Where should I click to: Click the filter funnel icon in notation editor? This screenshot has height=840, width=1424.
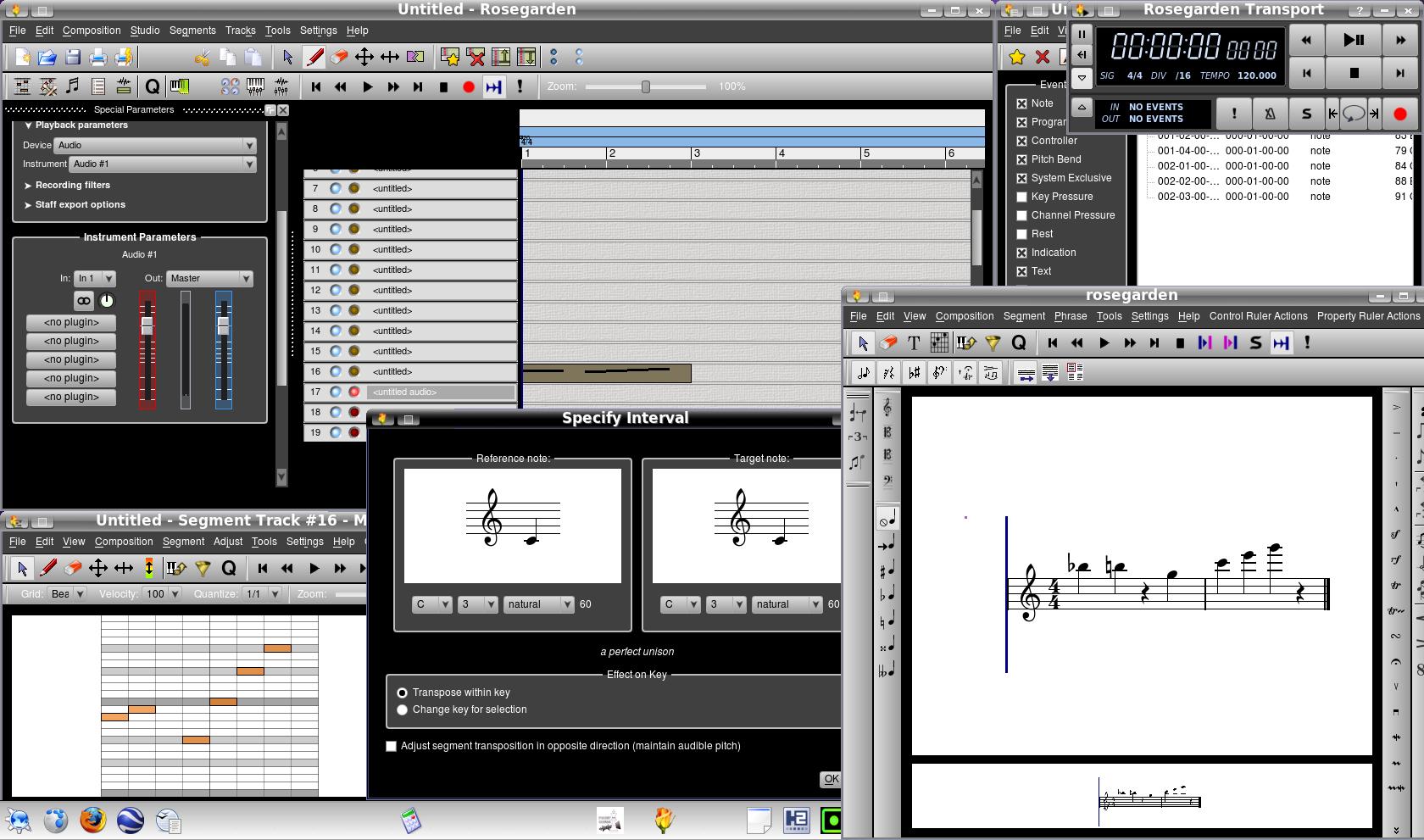tap(993, 343)
